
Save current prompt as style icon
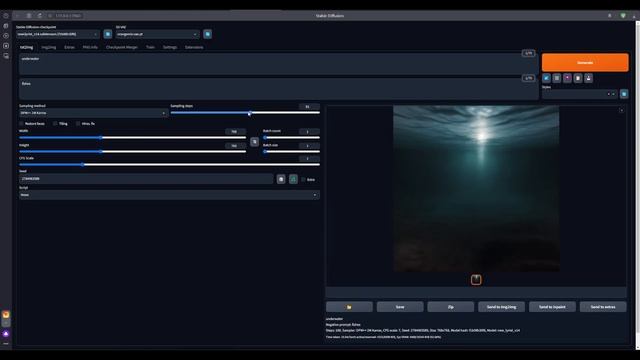[589, 78]
